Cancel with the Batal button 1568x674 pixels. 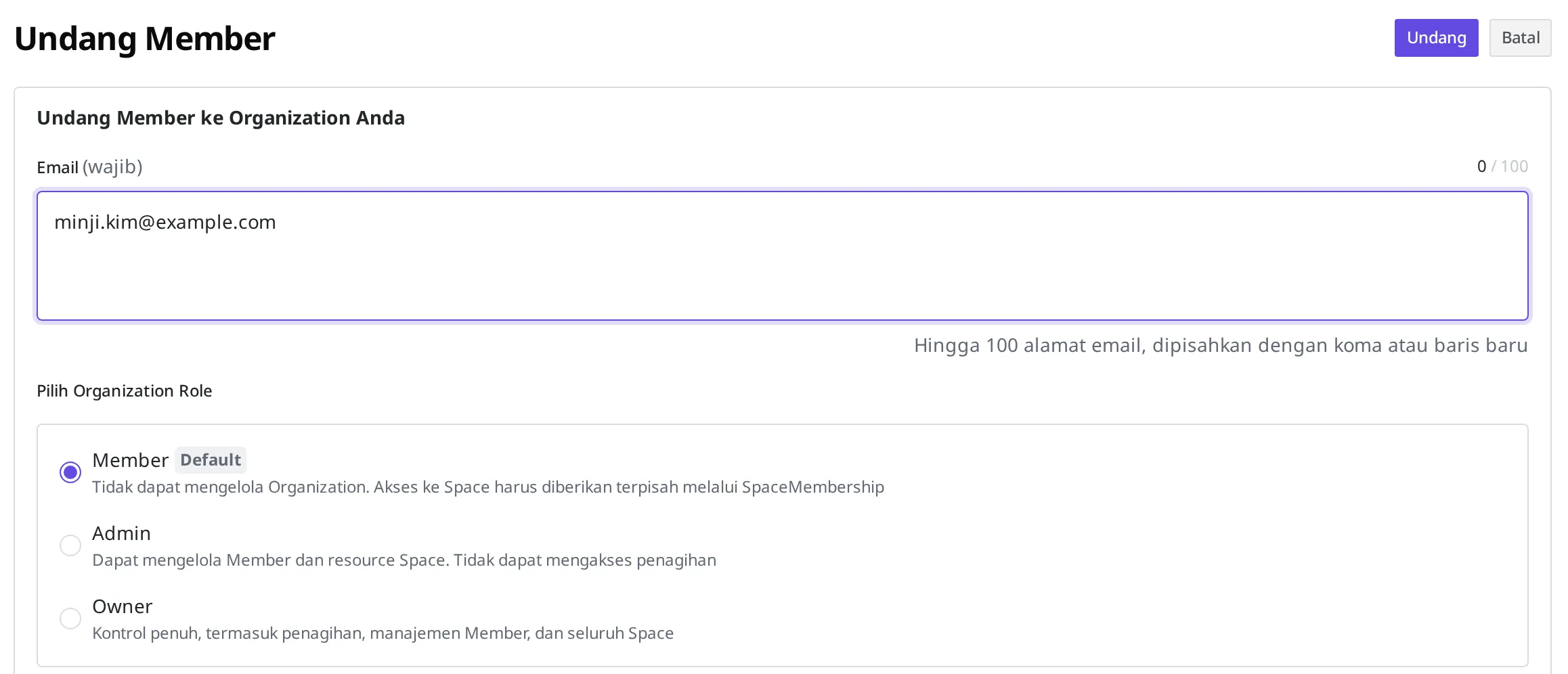coord(1520,38)
